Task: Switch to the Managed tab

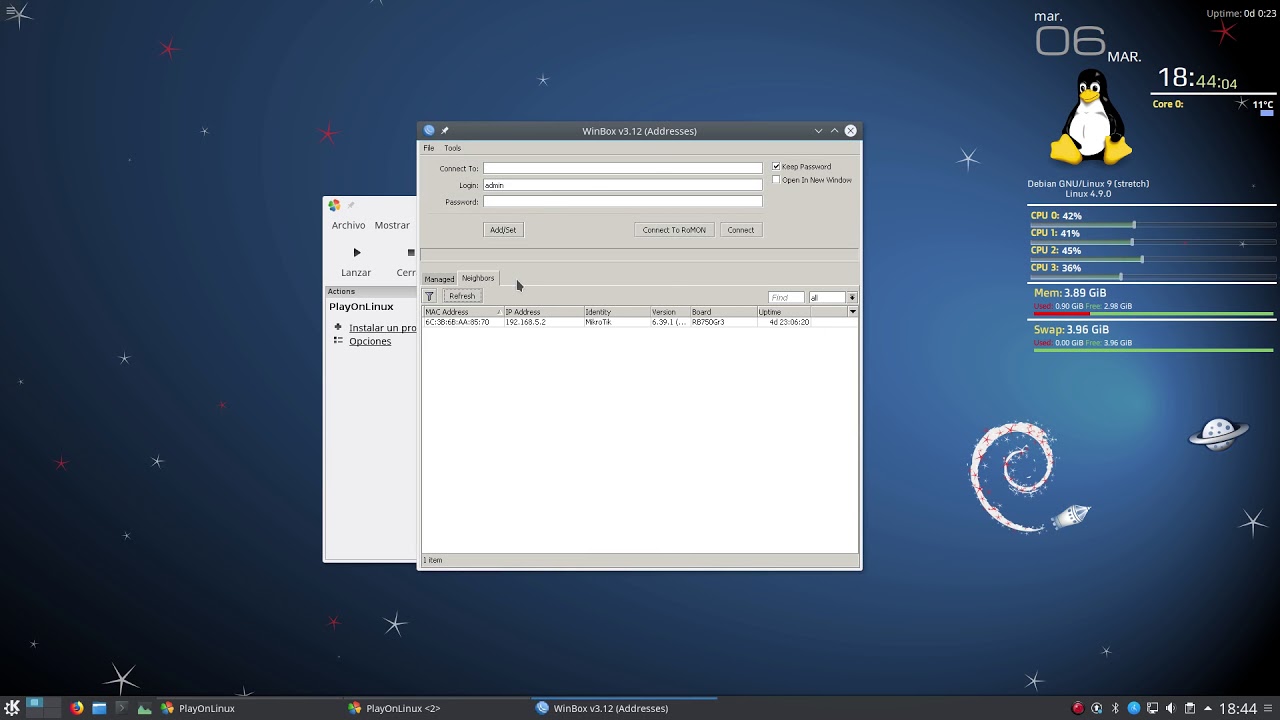Action: click(439, 279)
